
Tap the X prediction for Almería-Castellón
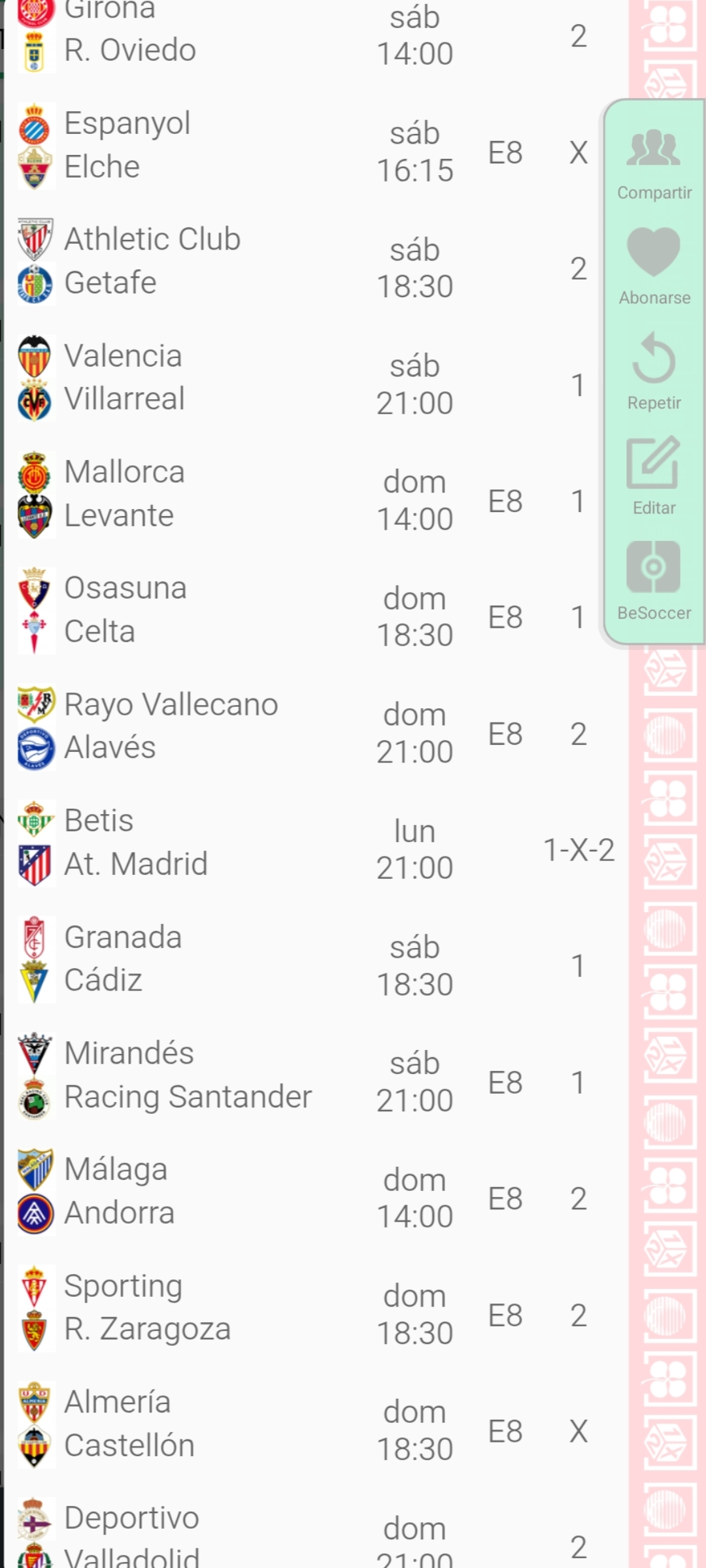pos(579,1431)
